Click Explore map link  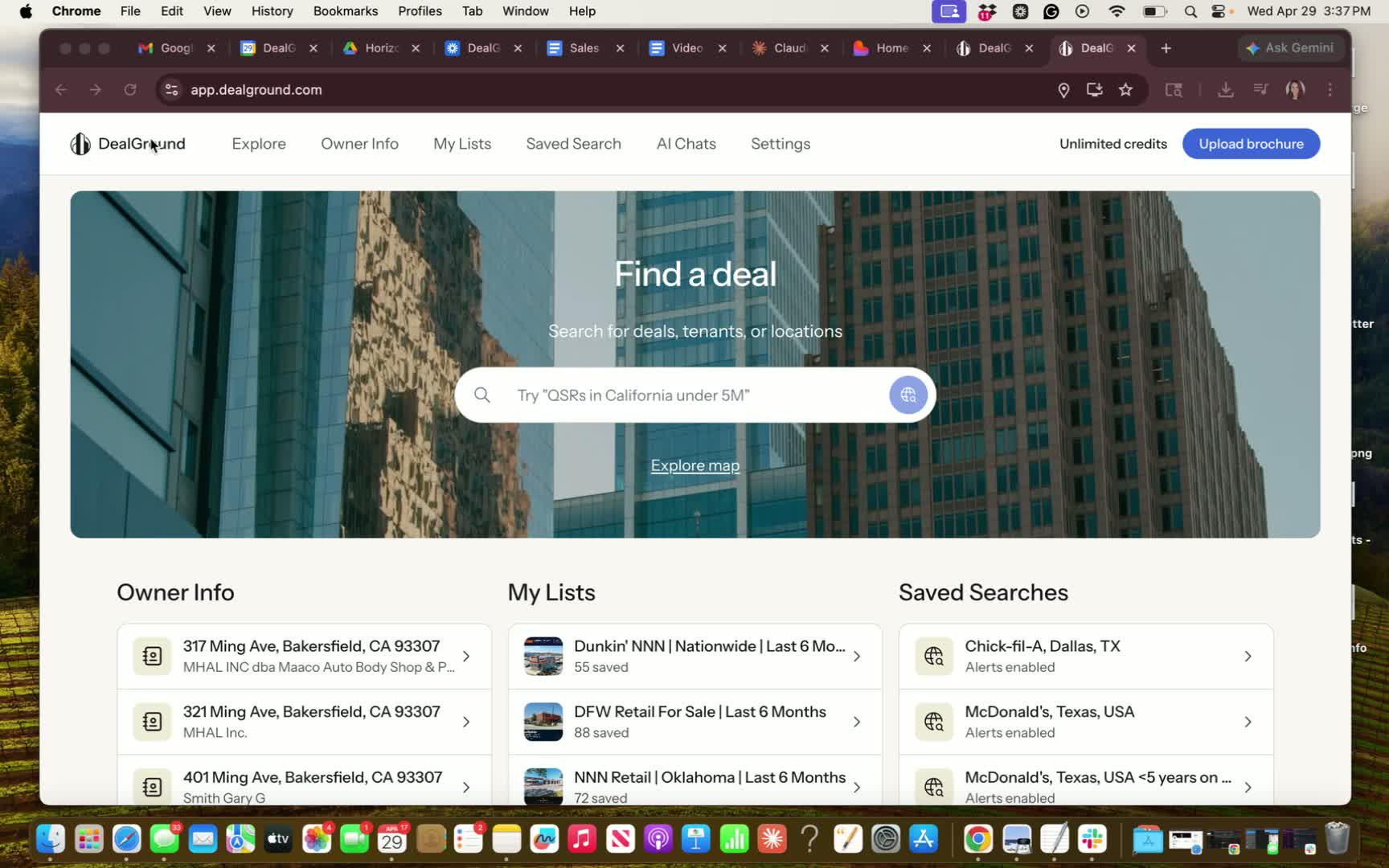pyautogui.click(x=695, y=465)
